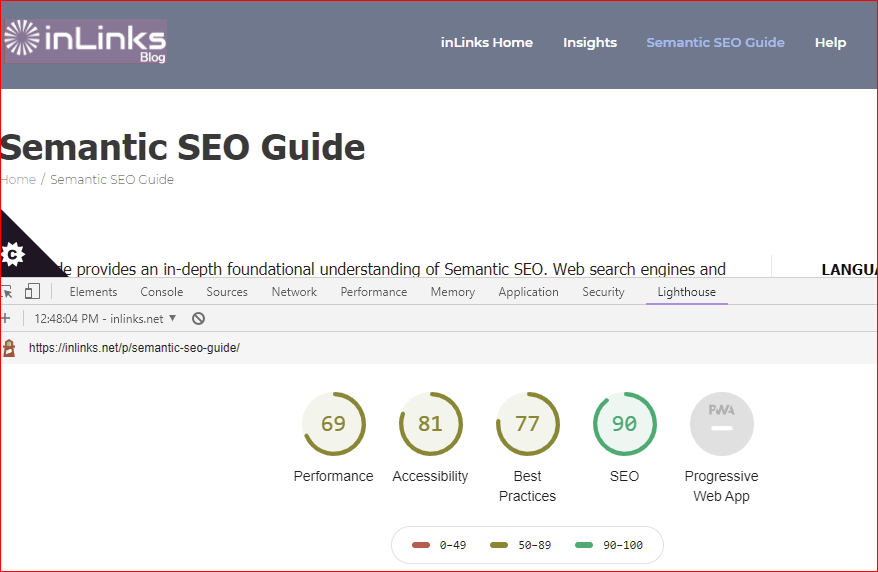The image size is (878, 572).
Task: Go to the Insights page
Action: pos(590,43)
